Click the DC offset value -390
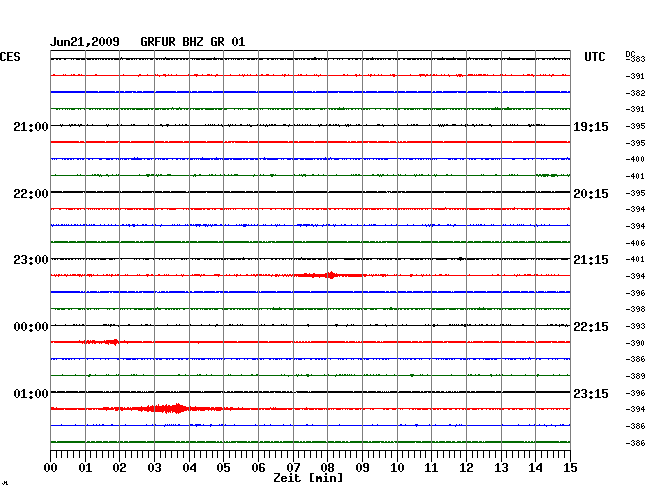650x494 pixels. [635, 343]
